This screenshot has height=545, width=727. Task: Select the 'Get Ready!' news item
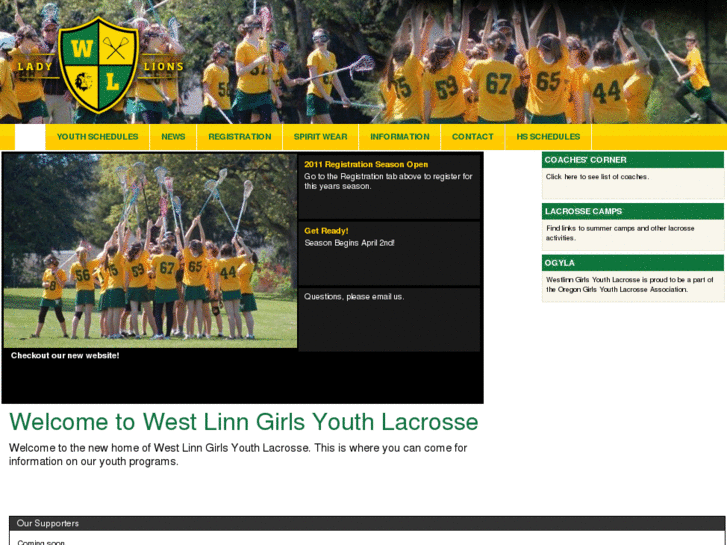326,231
